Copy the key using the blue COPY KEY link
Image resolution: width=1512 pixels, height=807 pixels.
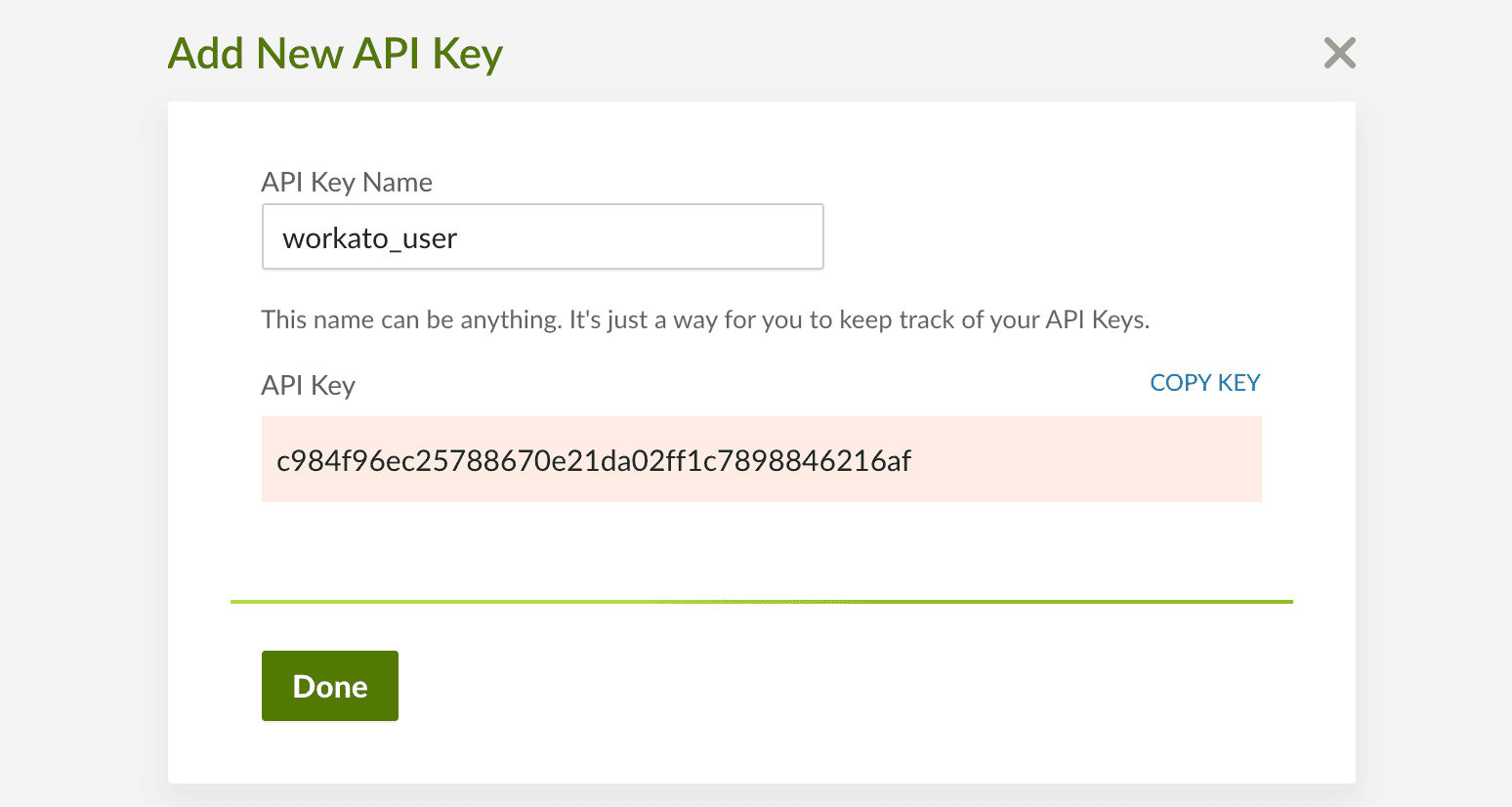[1204, 382]
